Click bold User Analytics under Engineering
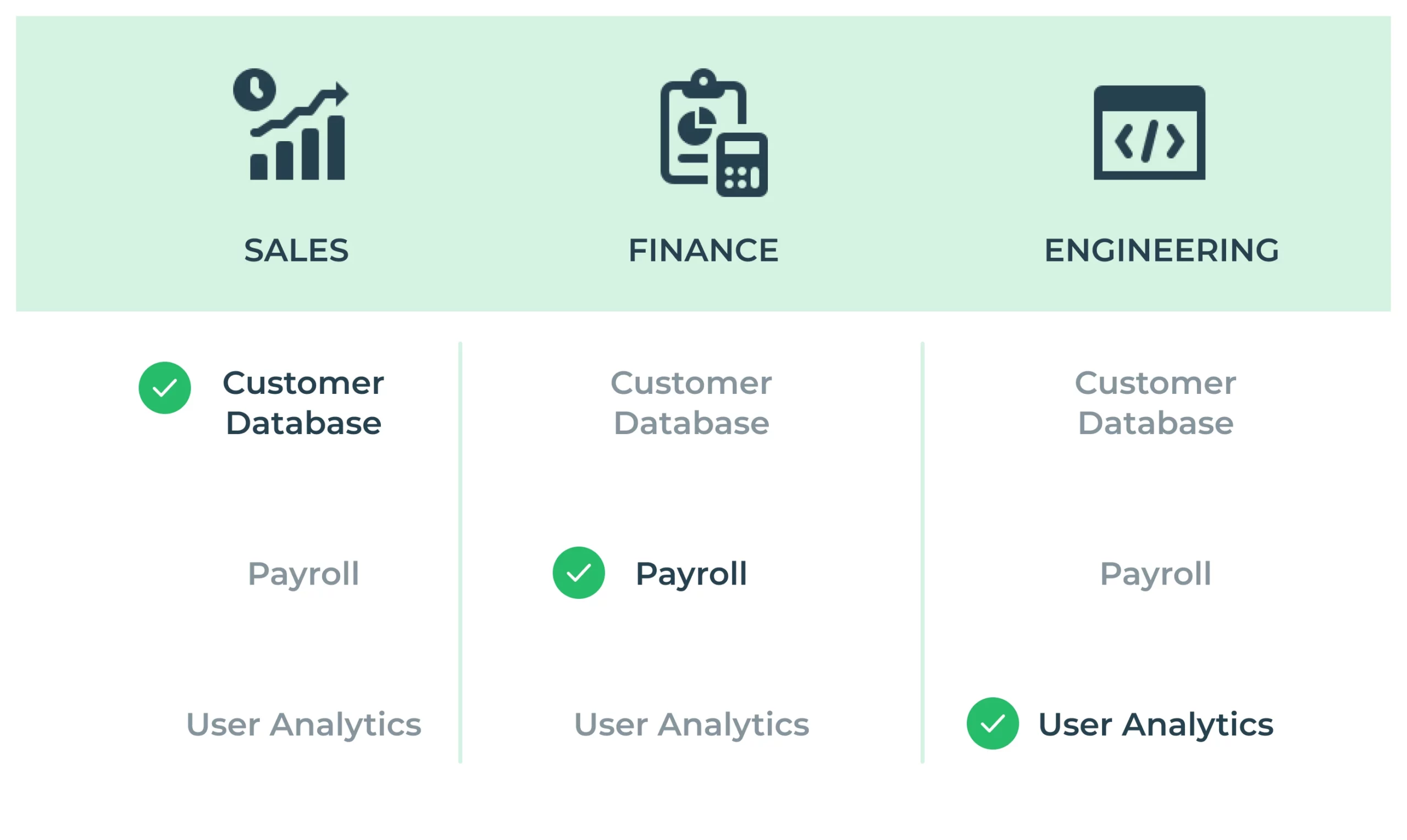Viewport: 1407px width, 840px height. 1155,724
